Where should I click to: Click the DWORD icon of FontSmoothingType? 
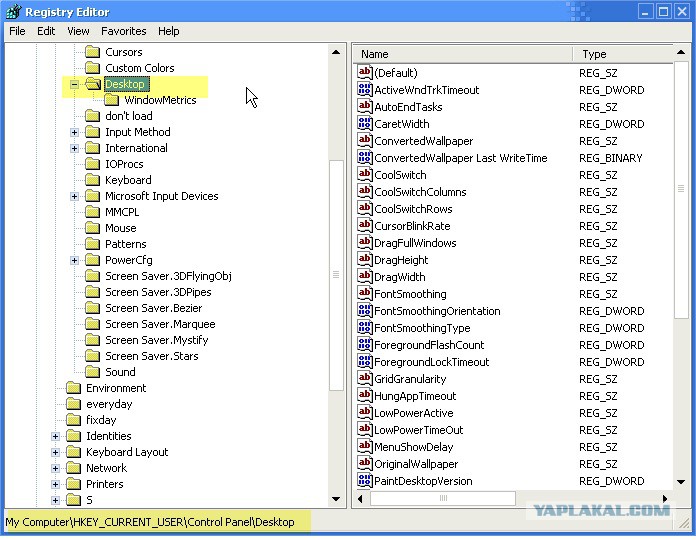click(x=364, y=327)
